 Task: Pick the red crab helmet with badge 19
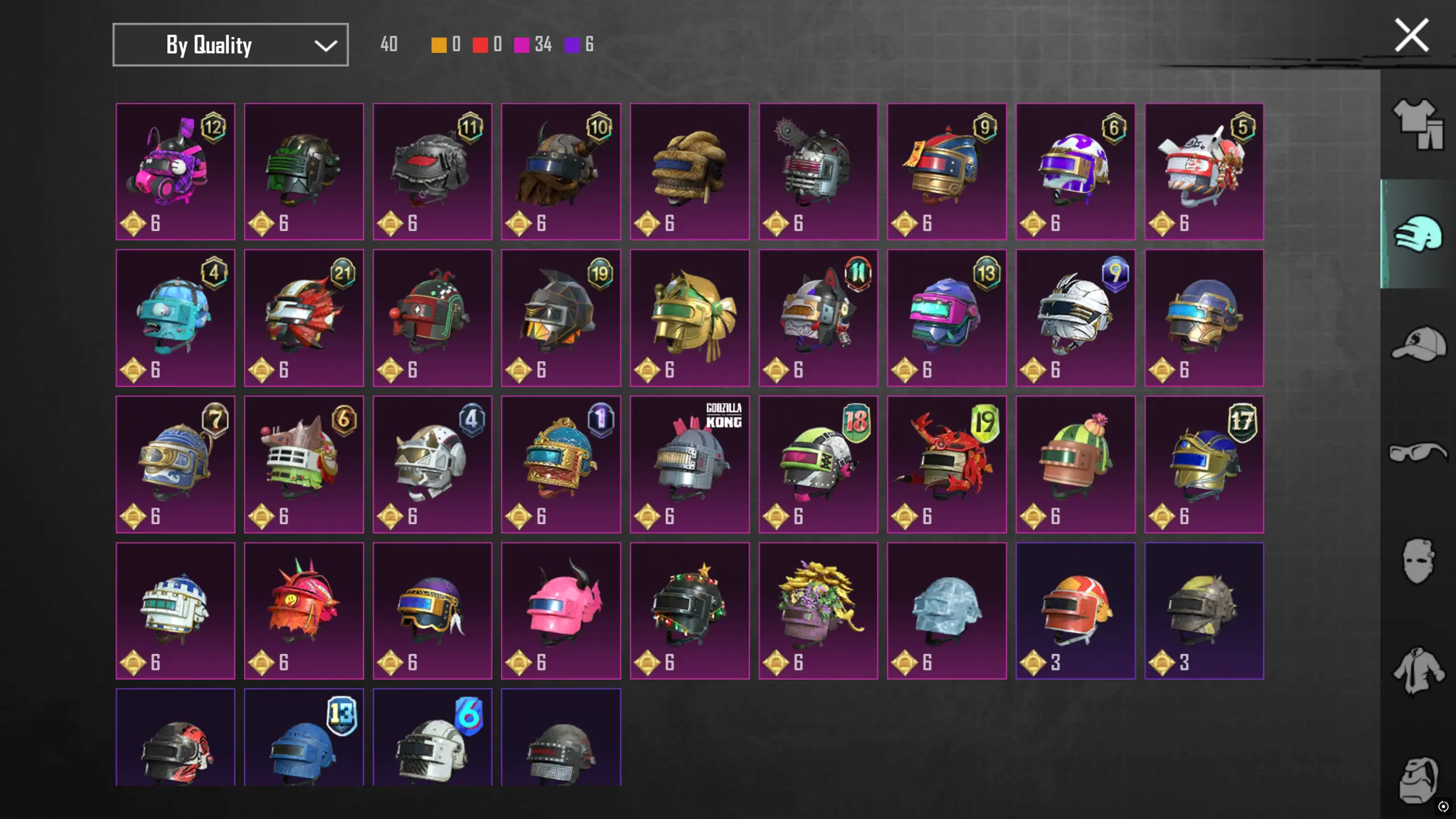click(947, 464)
